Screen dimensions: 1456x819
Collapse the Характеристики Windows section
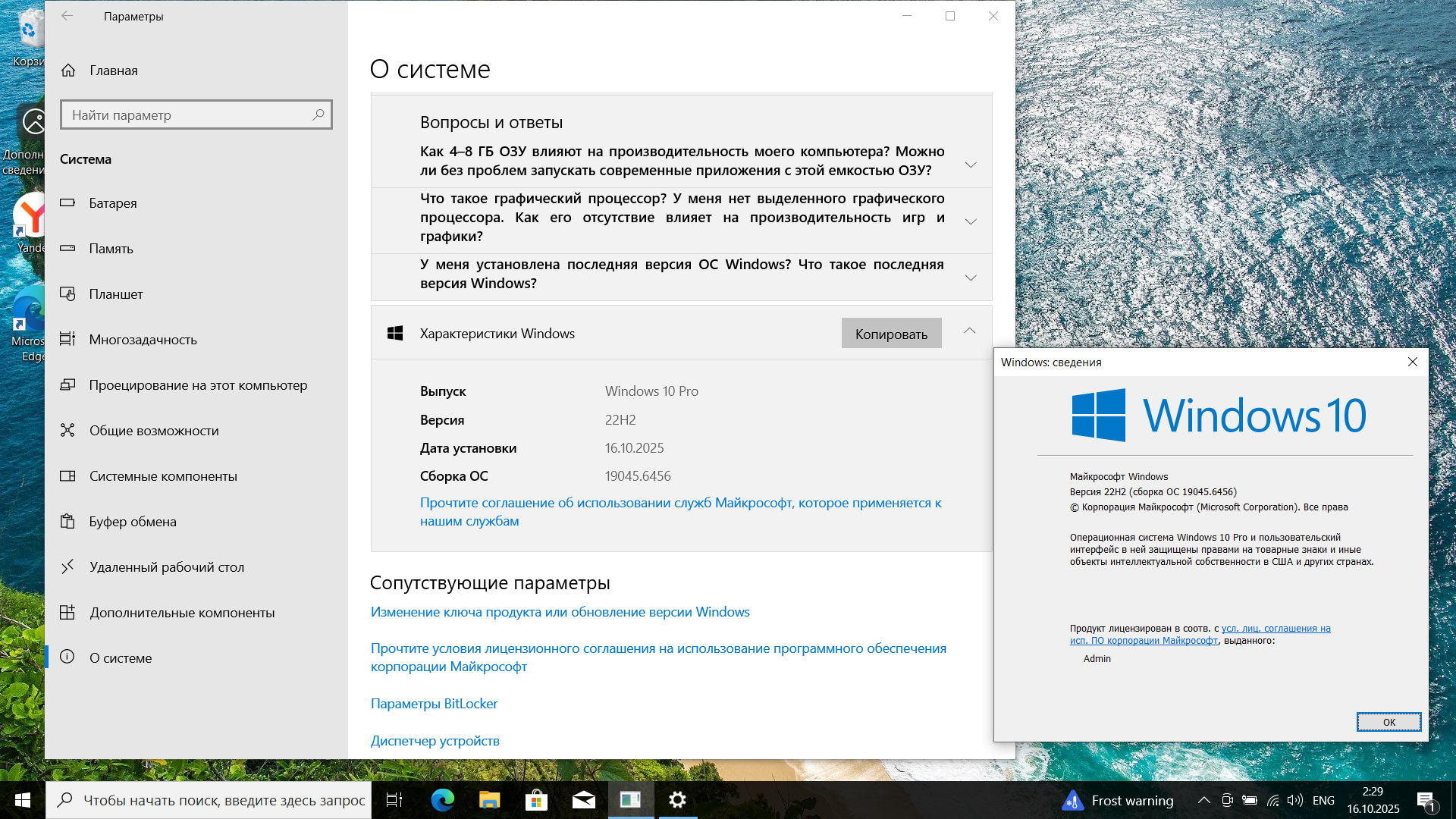tap(969, 331)
